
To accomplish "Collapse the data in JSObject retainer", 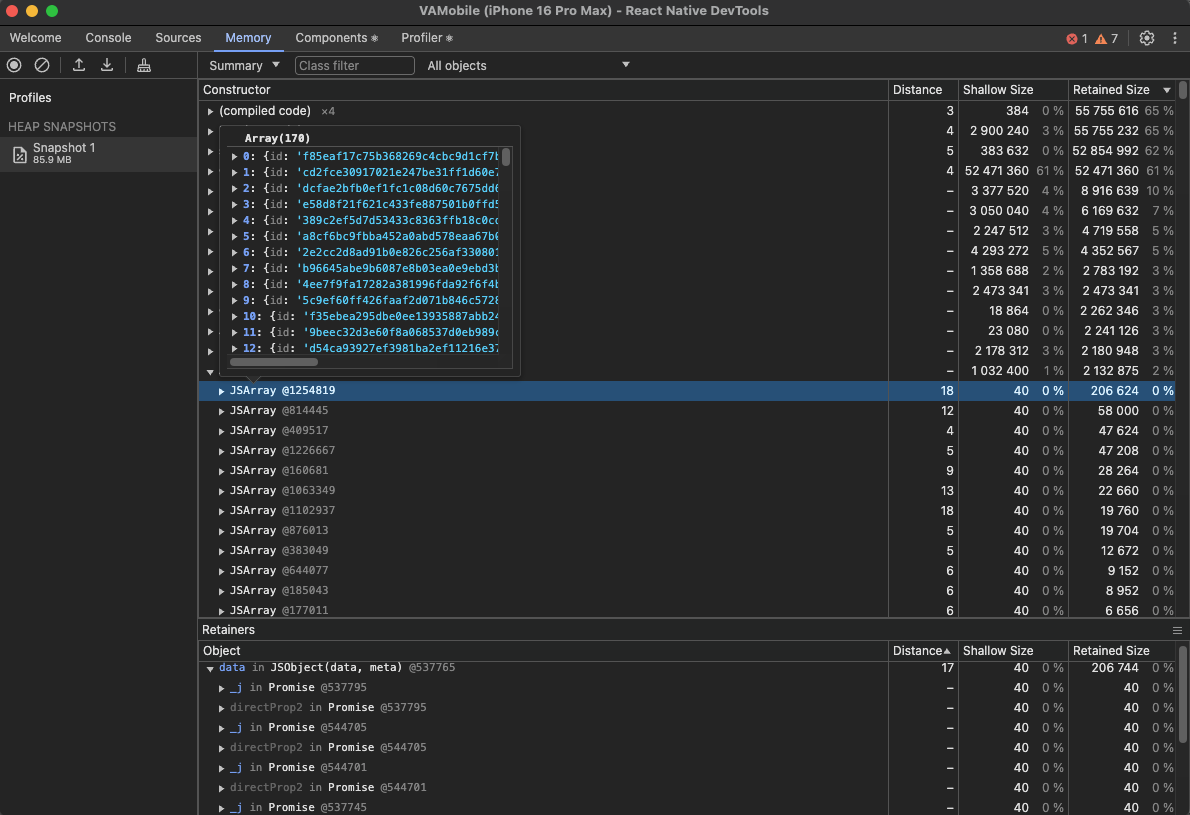I will [210, 668].
